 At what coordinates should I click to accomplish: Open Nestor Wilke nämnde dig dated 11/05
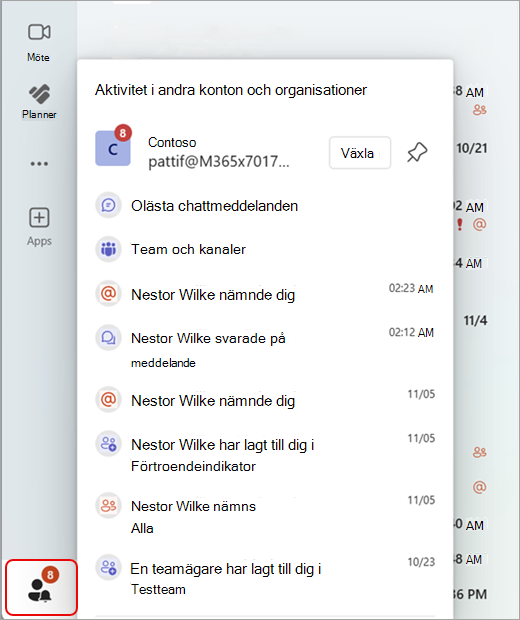pyautogui.click(x=265, y=400)
